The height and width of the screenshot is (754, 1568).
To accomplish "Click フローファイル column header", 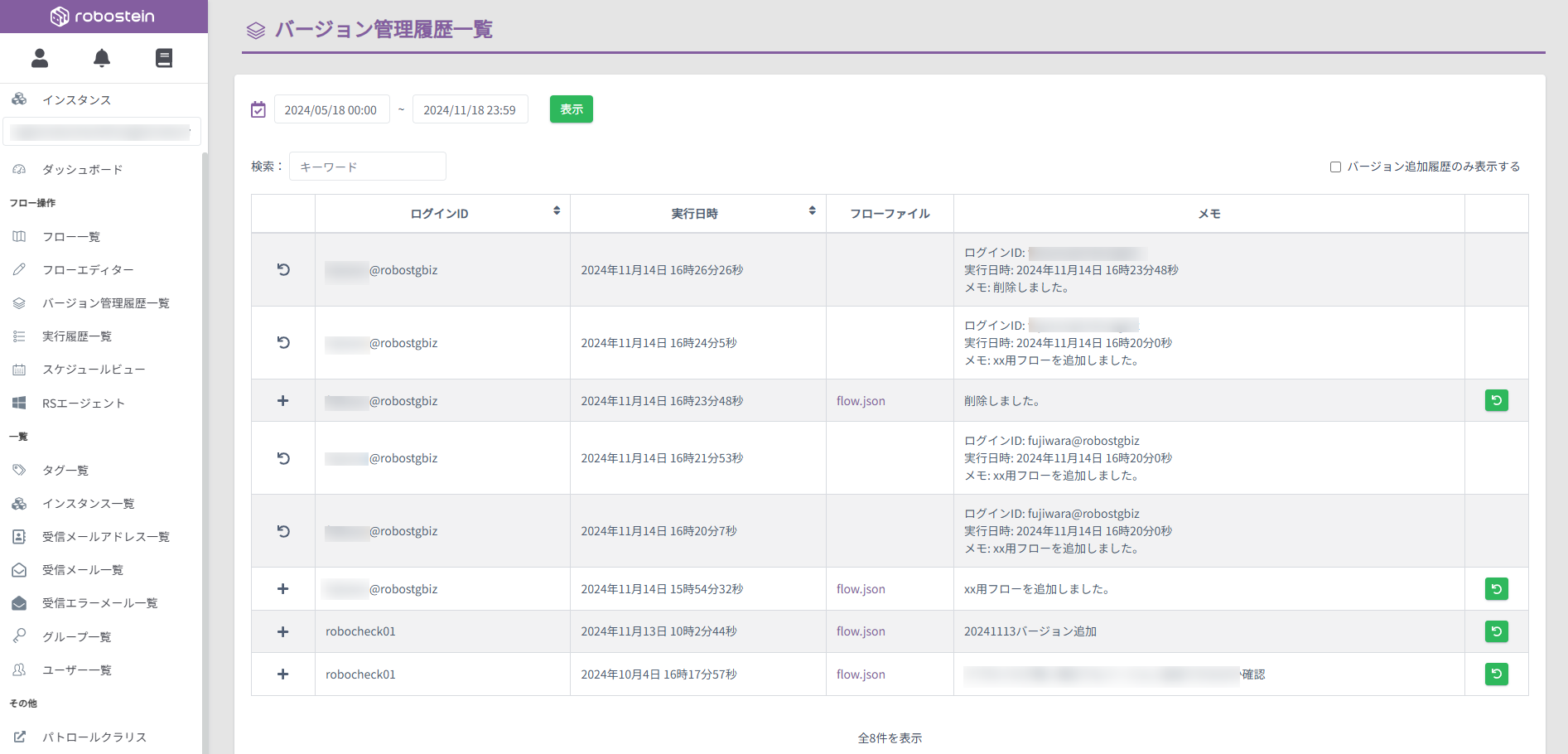I will coord(890,214).
